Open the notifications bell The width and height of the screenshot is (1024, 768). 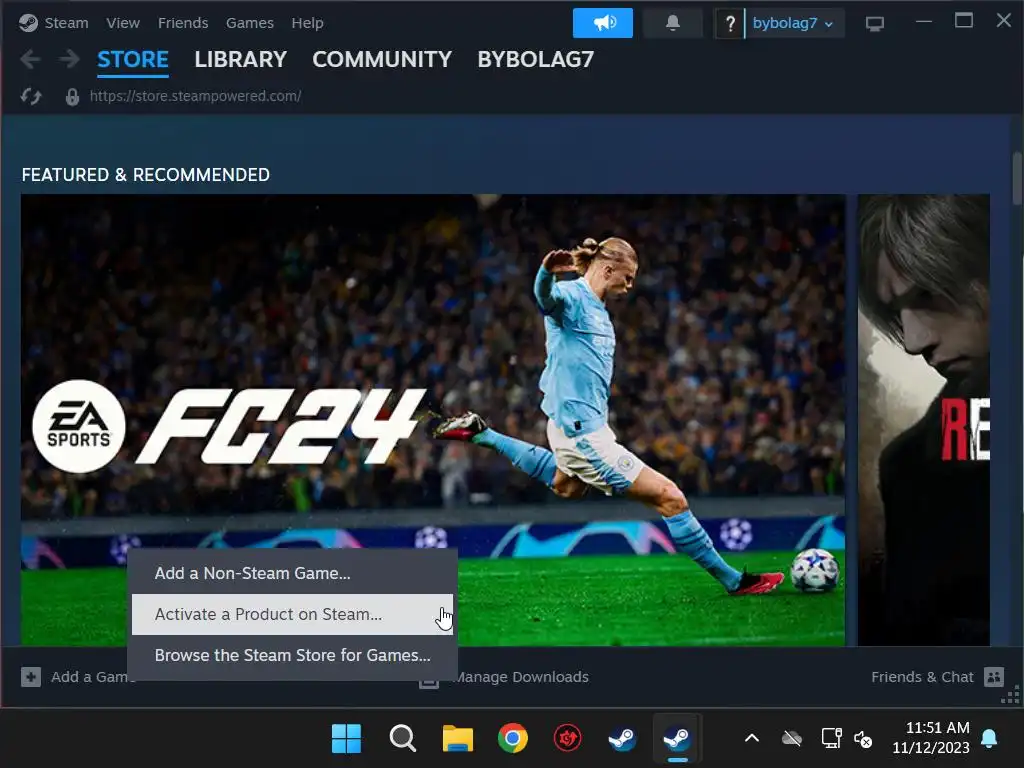[673, 23]
